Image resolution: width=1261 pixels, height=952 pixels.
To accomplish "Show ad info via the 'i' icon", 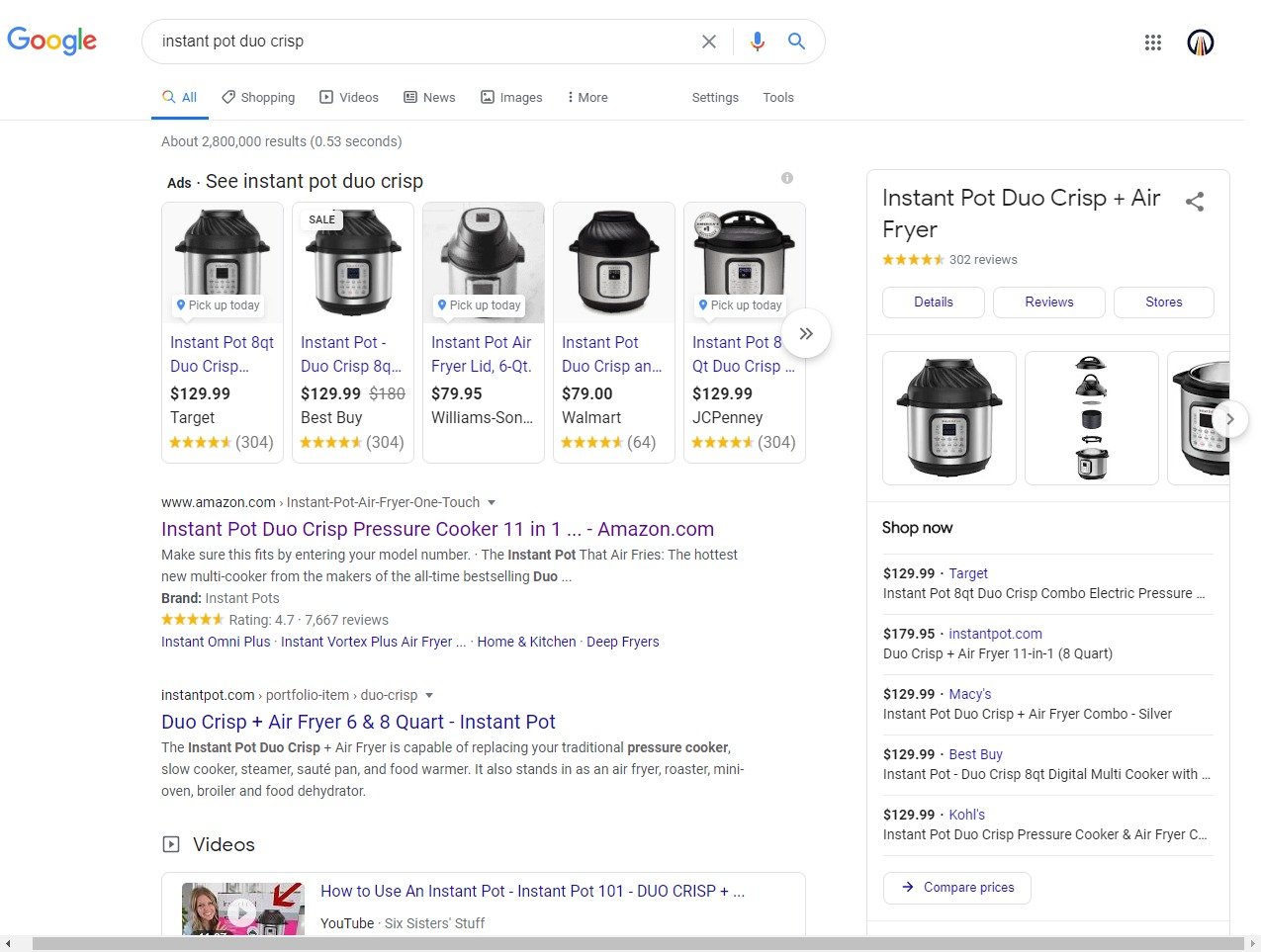I will tap(787, 178).
